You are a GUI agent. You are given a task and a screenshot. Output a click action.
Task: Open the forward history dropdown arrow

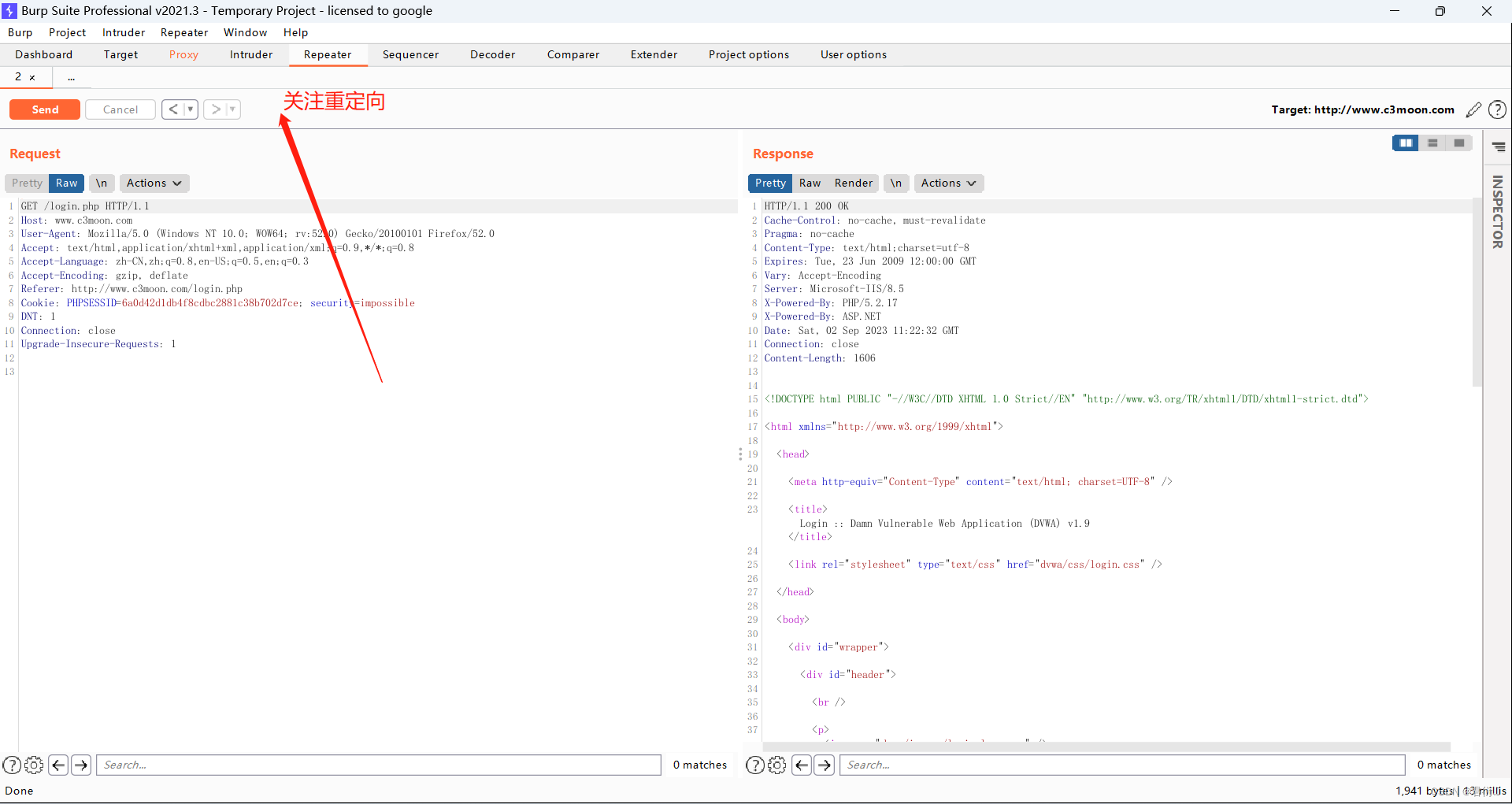pyautogui.click(x=232, y=109)
